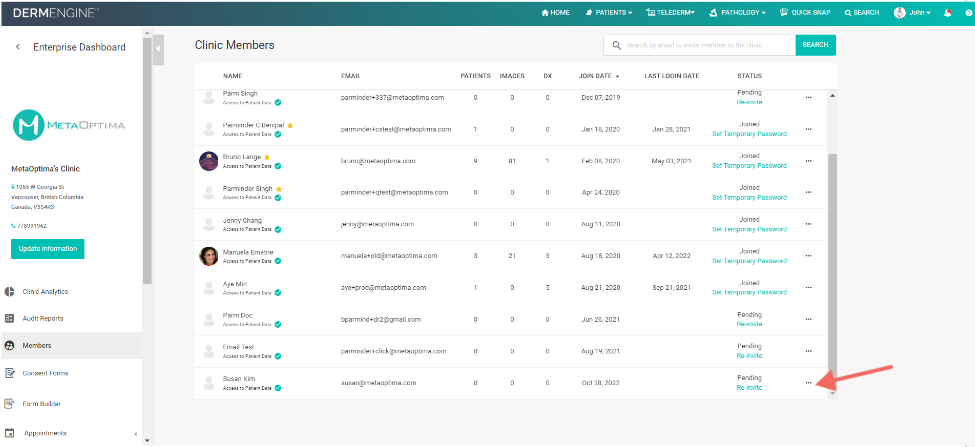Open Search in top navigation
The image size is (975, 447).
point(862,12)
